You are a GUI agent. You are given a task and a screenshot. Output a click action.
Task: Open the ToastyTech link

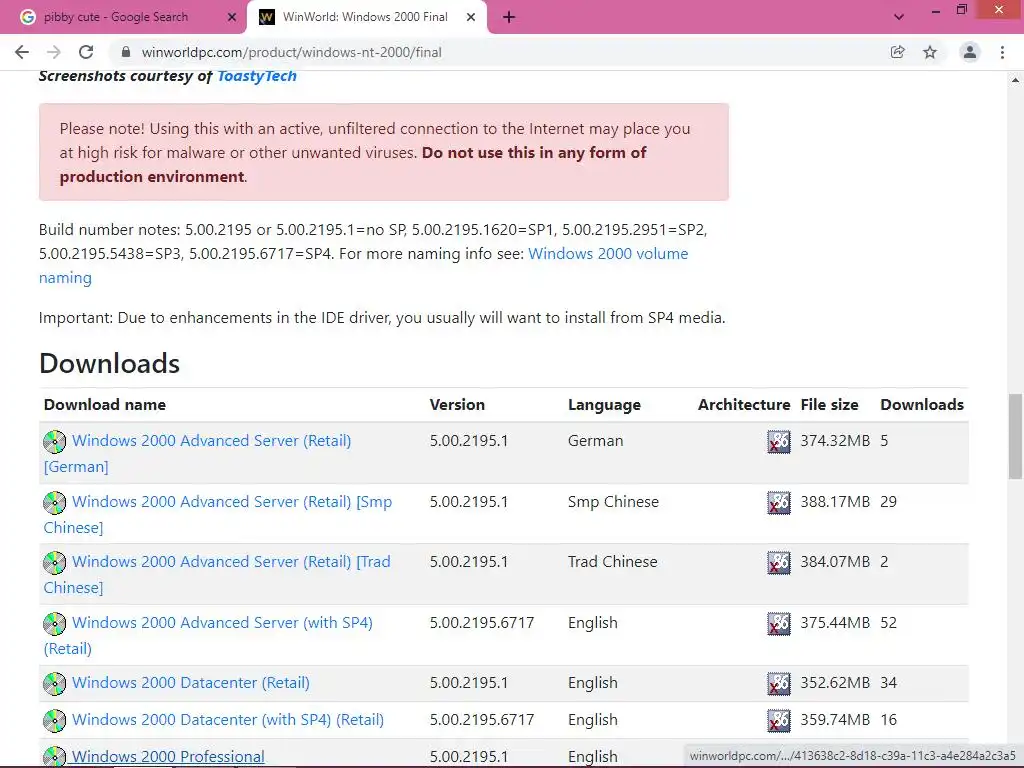257,76
